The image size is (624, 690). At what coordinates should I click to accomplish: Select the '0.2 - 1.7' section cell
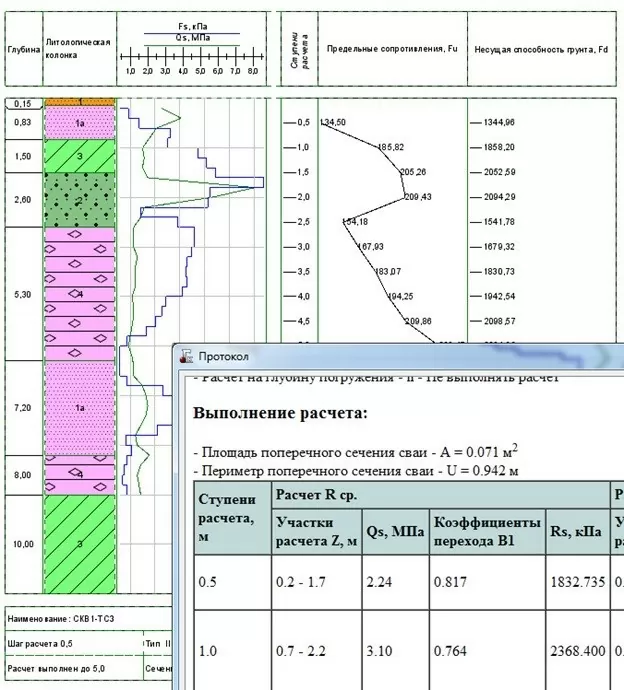point(317,582)
